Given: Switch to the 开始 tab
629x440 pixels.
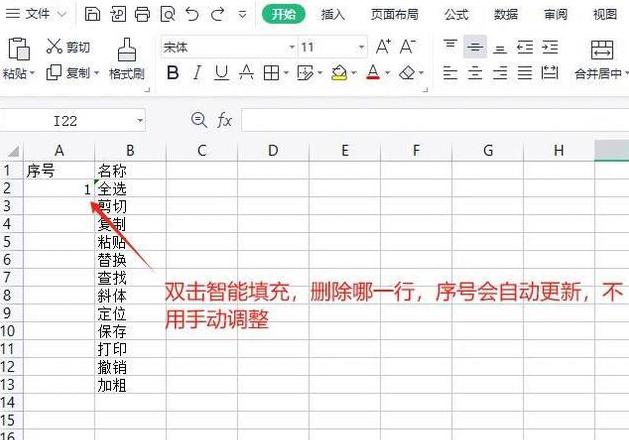Looking at the screenshot, I should click(283, 14).
